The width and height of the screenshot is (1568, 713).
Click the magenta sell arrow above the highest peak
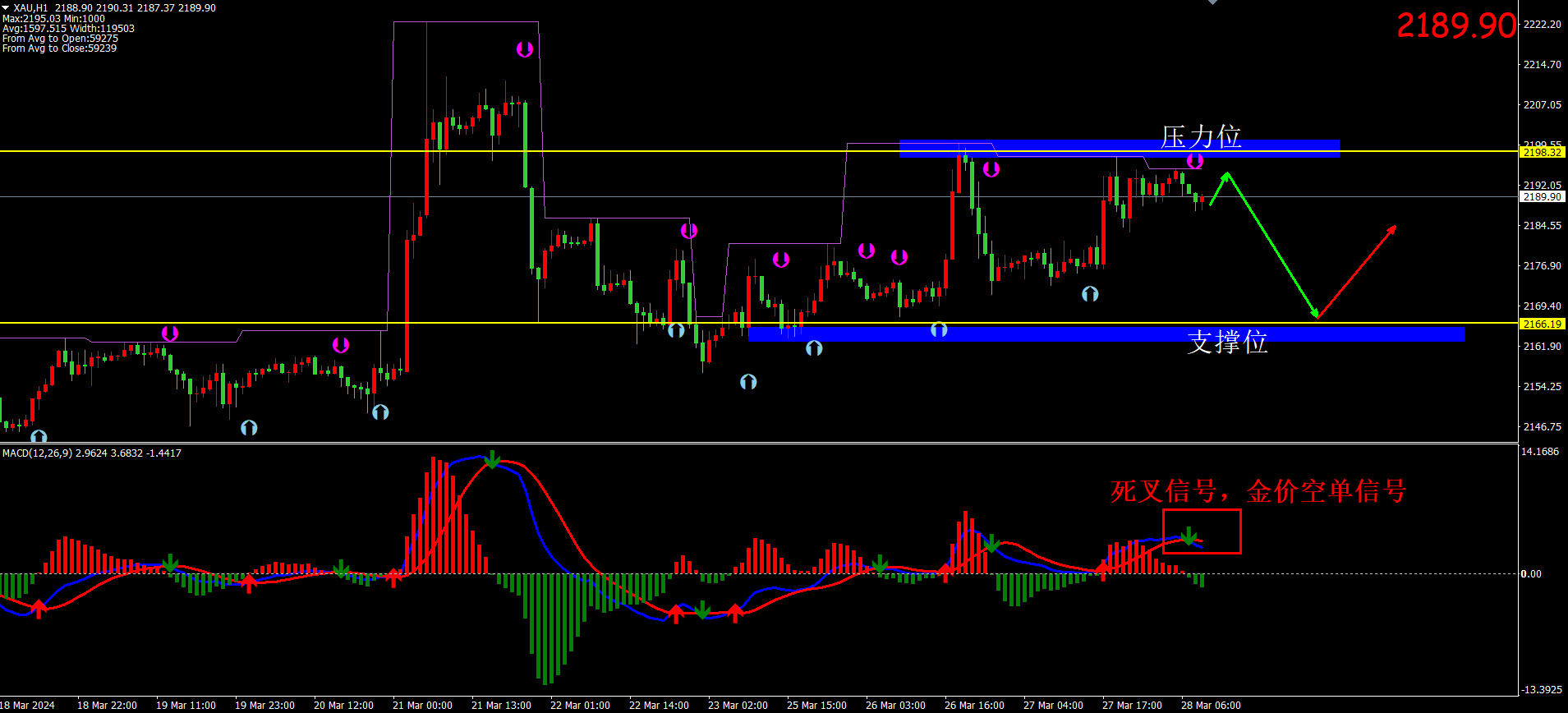(x=524, y=49)
